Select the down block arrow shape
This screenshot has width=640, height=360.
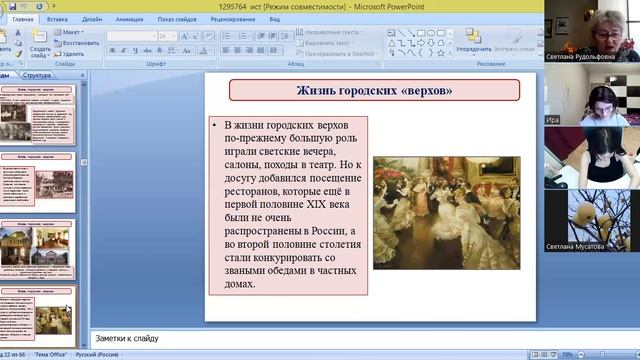[431, 43]
